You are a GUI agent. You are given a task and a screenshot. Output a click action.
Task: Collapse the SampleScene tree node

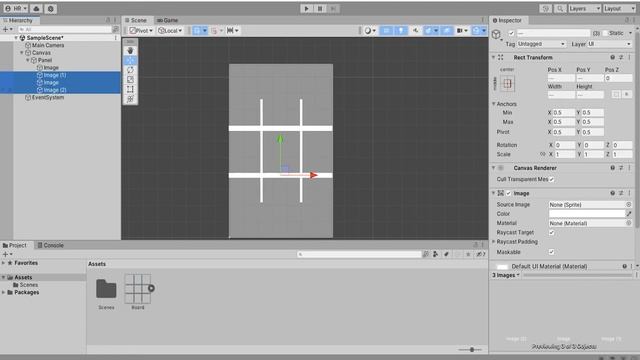(16, 38)
